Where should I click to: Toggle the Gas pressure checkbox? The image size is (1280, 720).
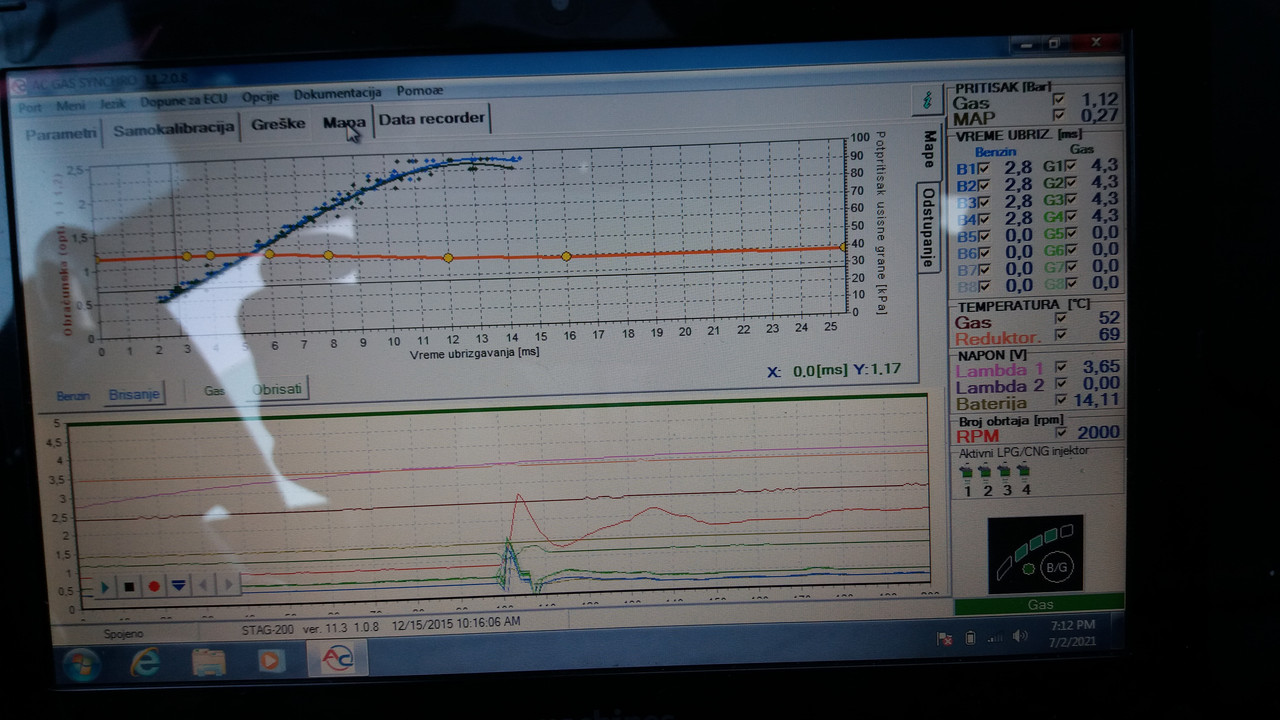1058,100
